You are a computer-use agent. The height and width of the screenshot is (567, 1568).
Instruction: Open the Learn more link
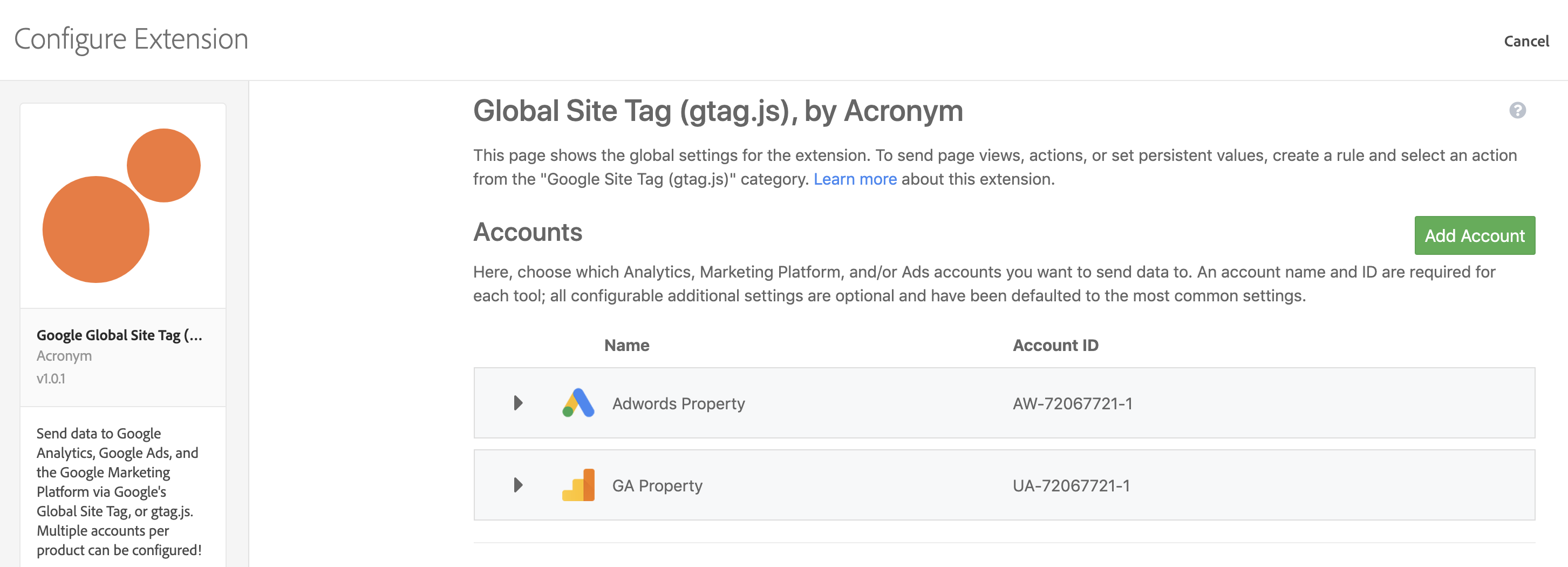[855, 179]
